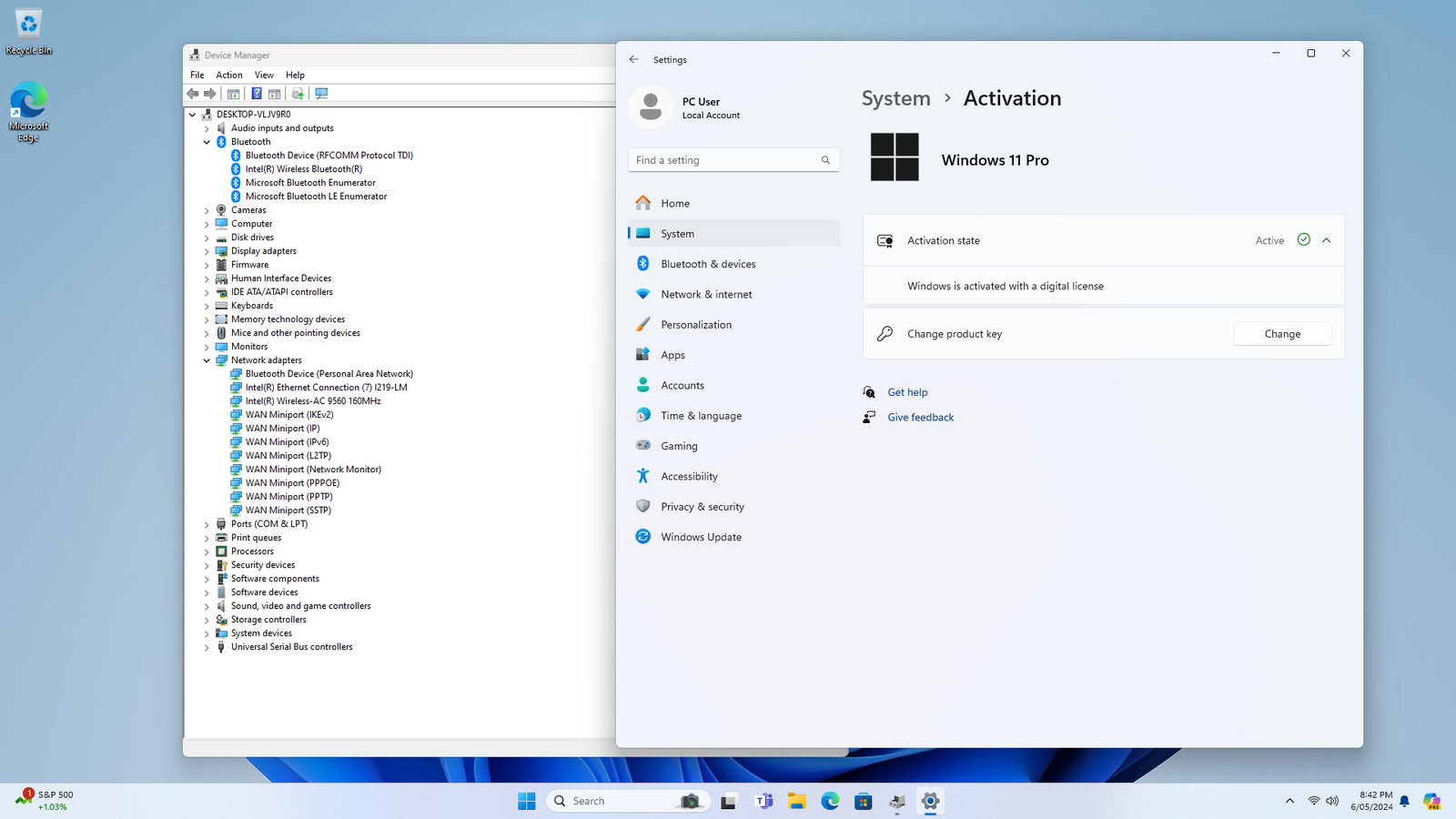The height and width of the screenshot is (819, 1456).
Task: Expand the Cameras category
Action: point(207,210)
